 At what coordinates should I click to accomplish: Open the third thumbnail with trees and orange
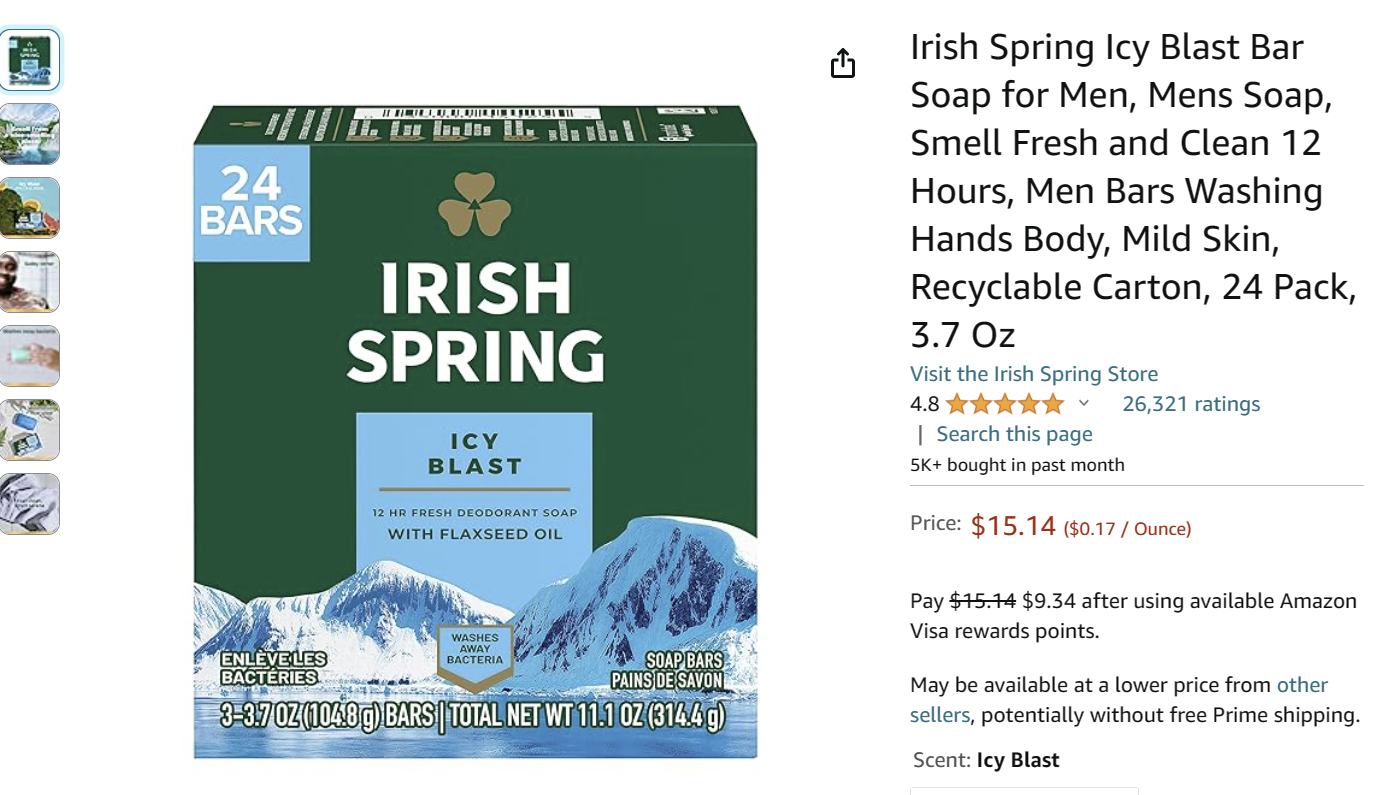pyautogui.click(x=30, y=208)
